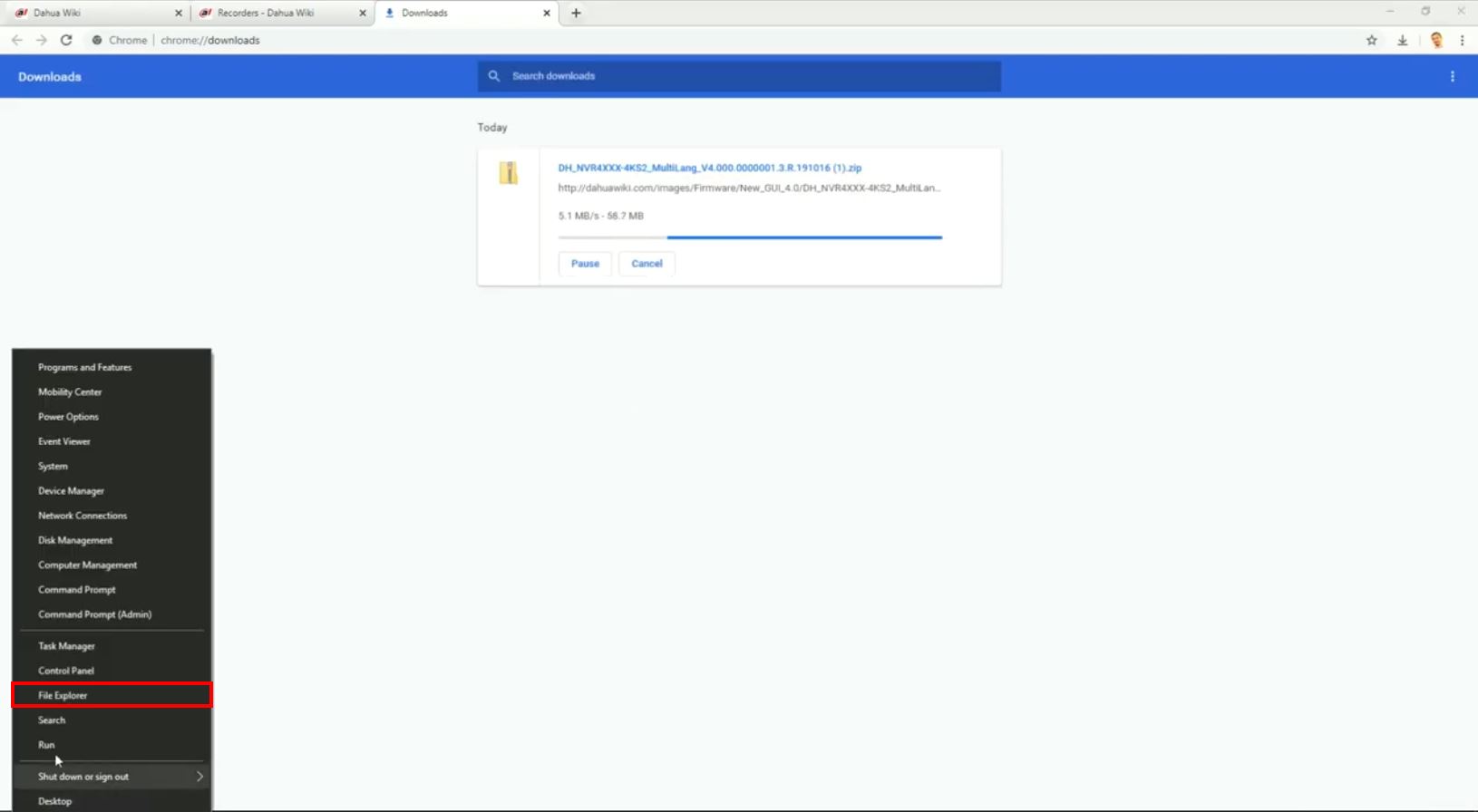Launch Command Prompt (Admin)
The image size is (1478, 812).
point(112,614)
